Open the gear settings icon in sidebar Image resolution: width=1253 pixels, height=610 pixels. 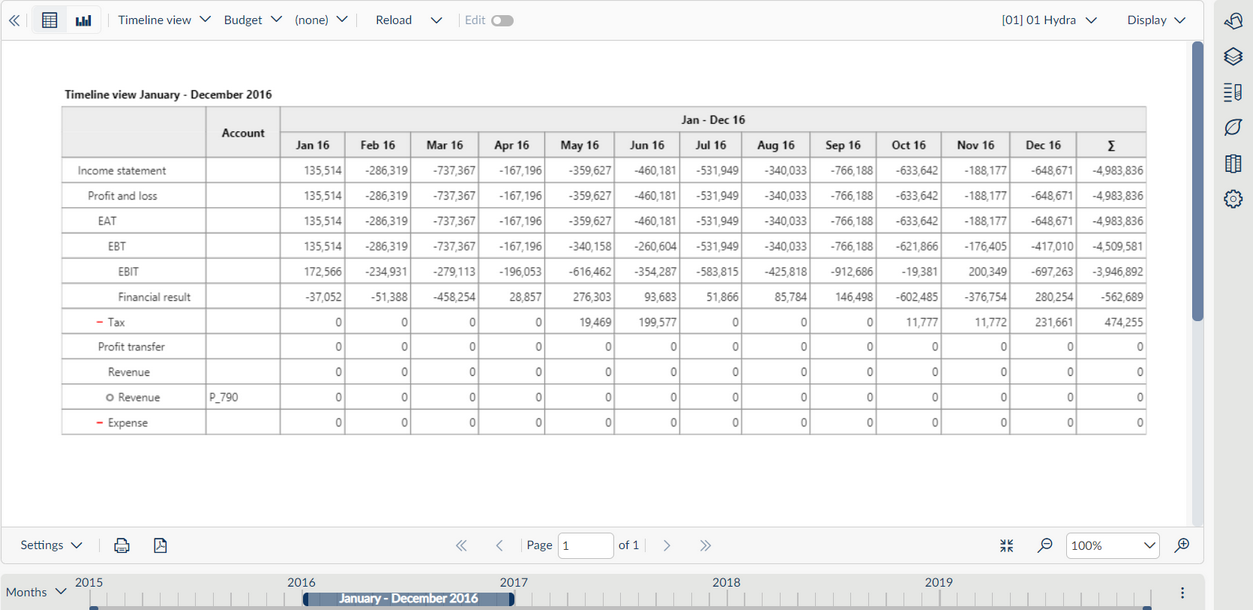point(1233,199)
